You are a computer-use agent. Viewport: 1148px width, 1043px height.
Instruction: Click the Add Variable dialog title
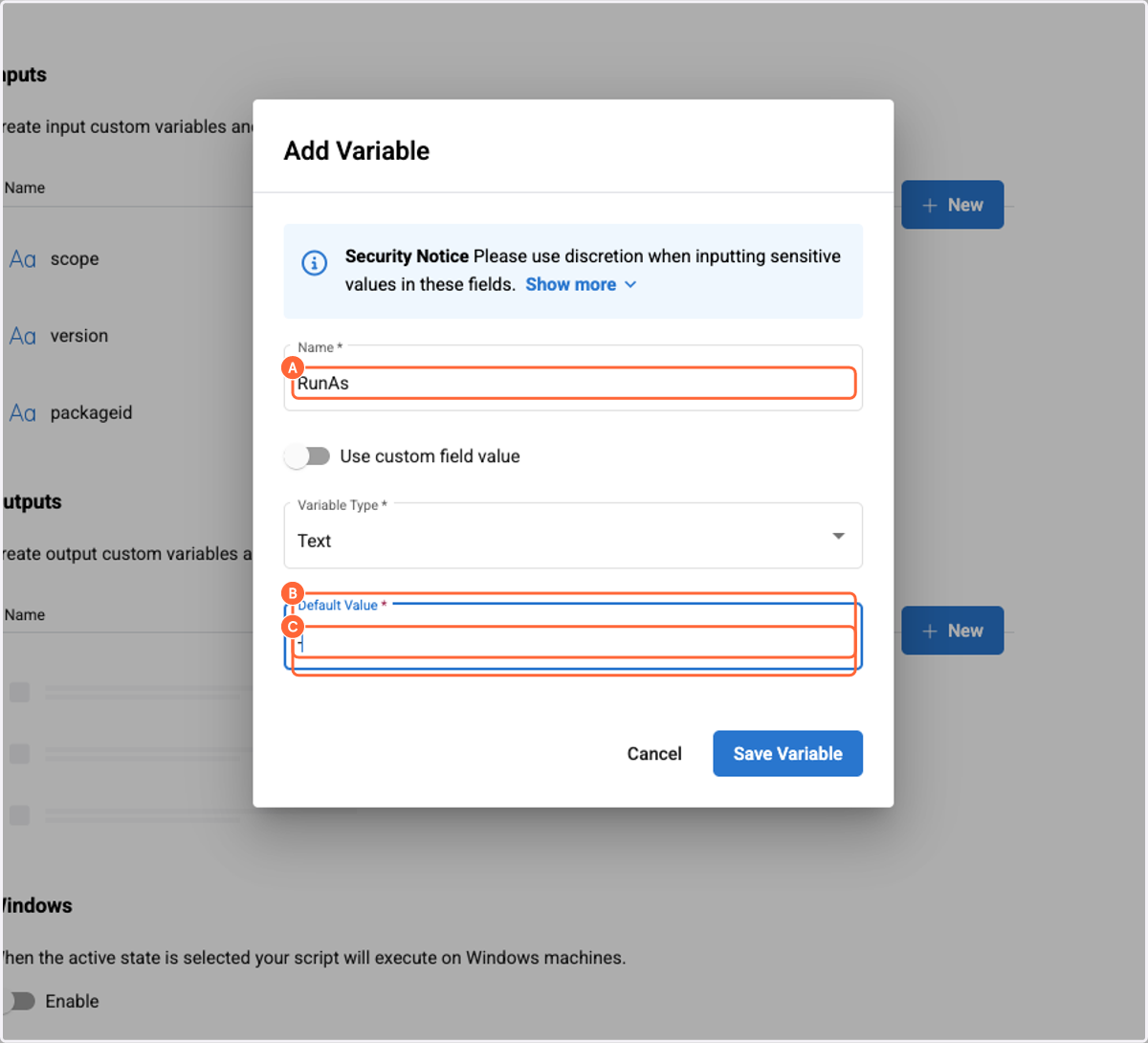tap(357, 151)
